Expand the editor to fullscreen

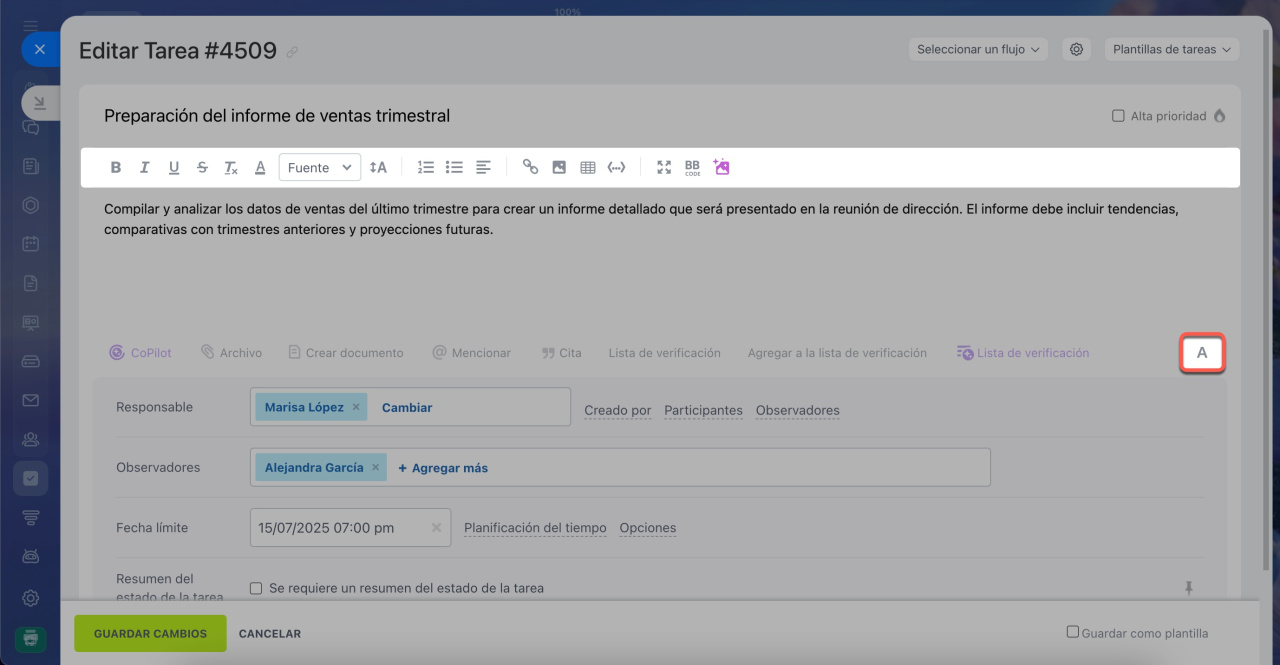[664, 168]
